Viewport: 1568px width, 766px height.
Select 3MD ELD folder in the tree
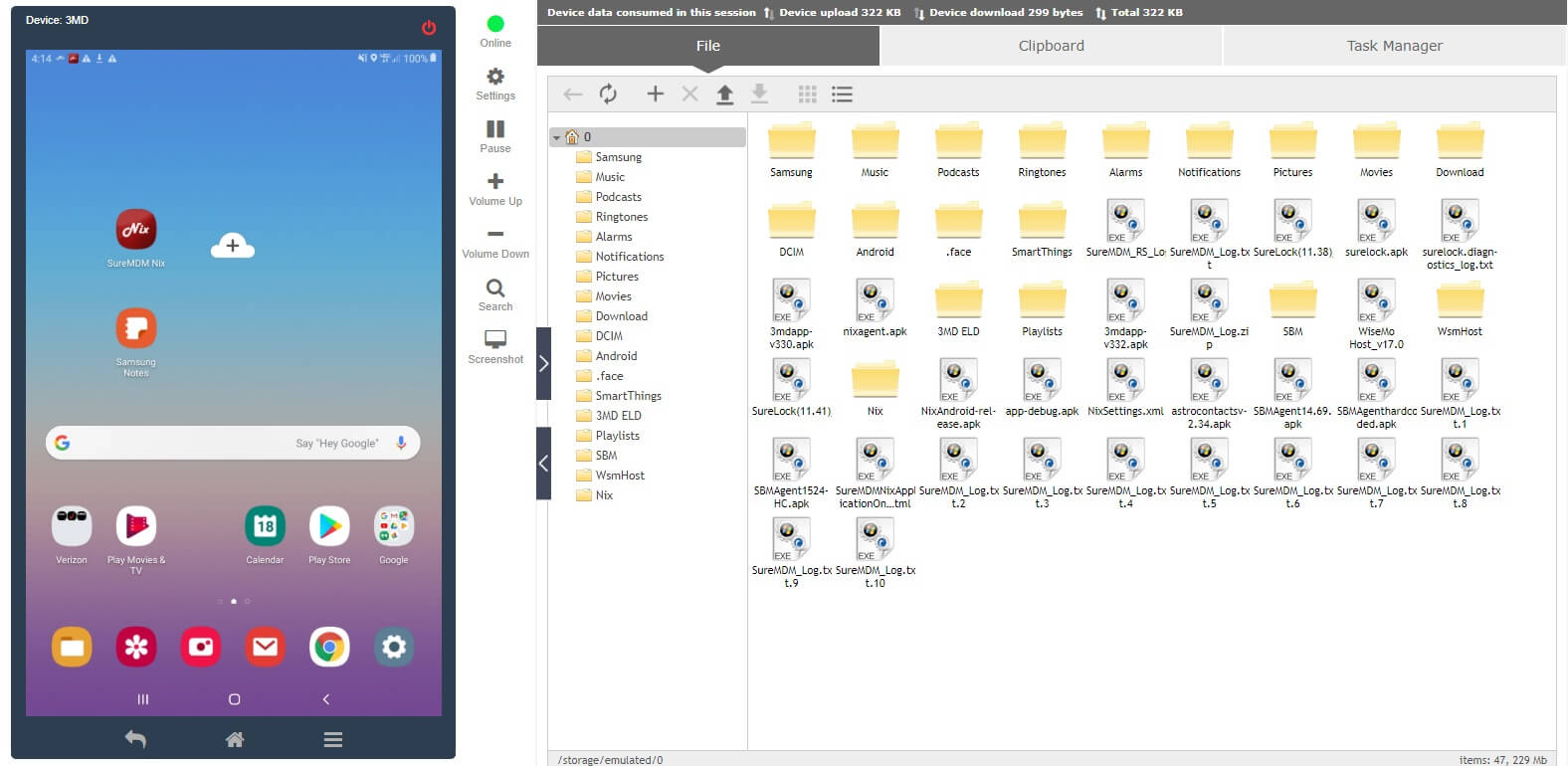[x=609, y=416]
